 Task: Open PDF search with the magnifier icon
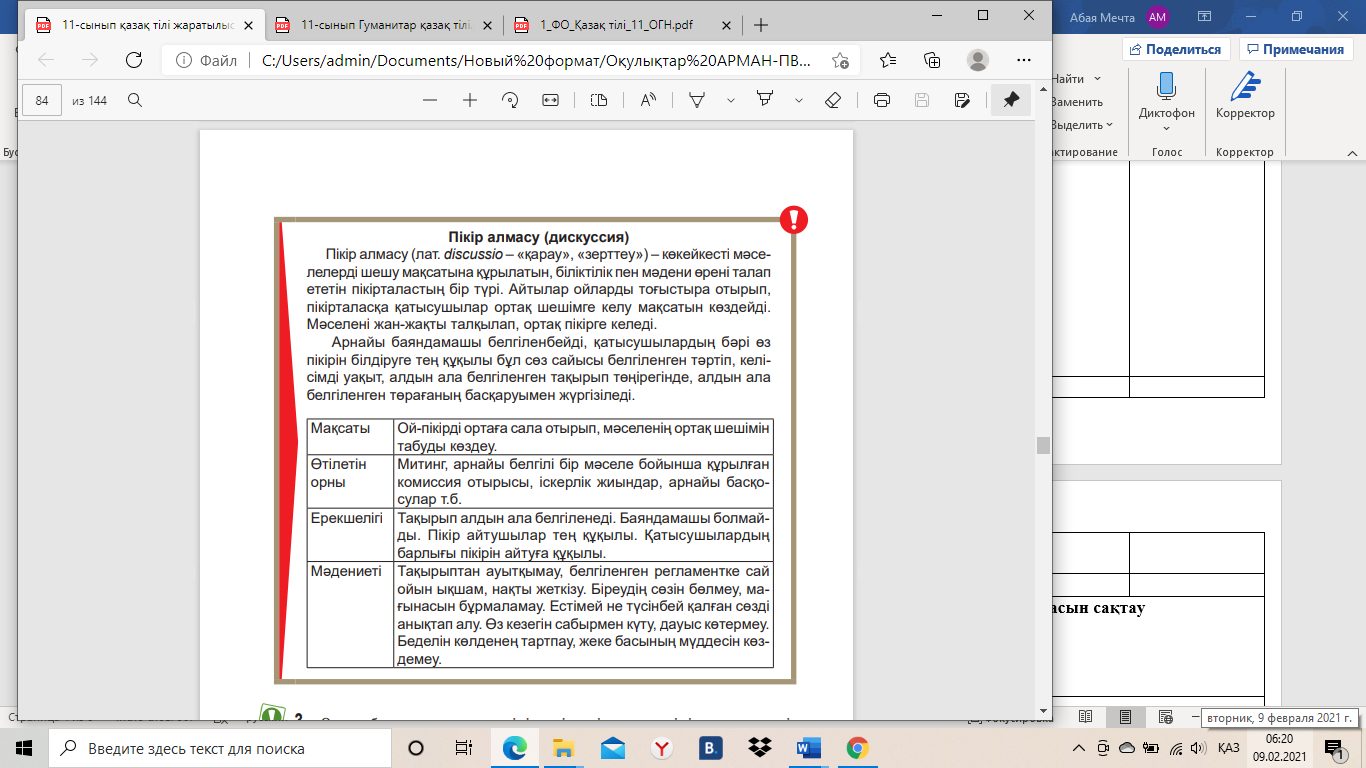[134, 100]
